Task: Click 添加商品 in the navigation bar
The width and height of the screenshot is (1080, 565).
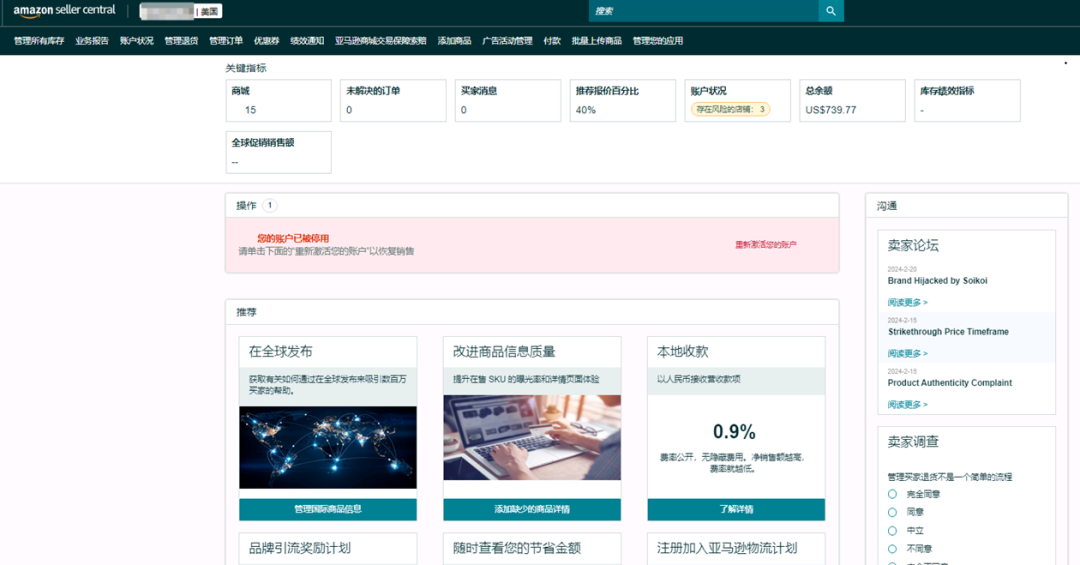Action: (455, 41)
